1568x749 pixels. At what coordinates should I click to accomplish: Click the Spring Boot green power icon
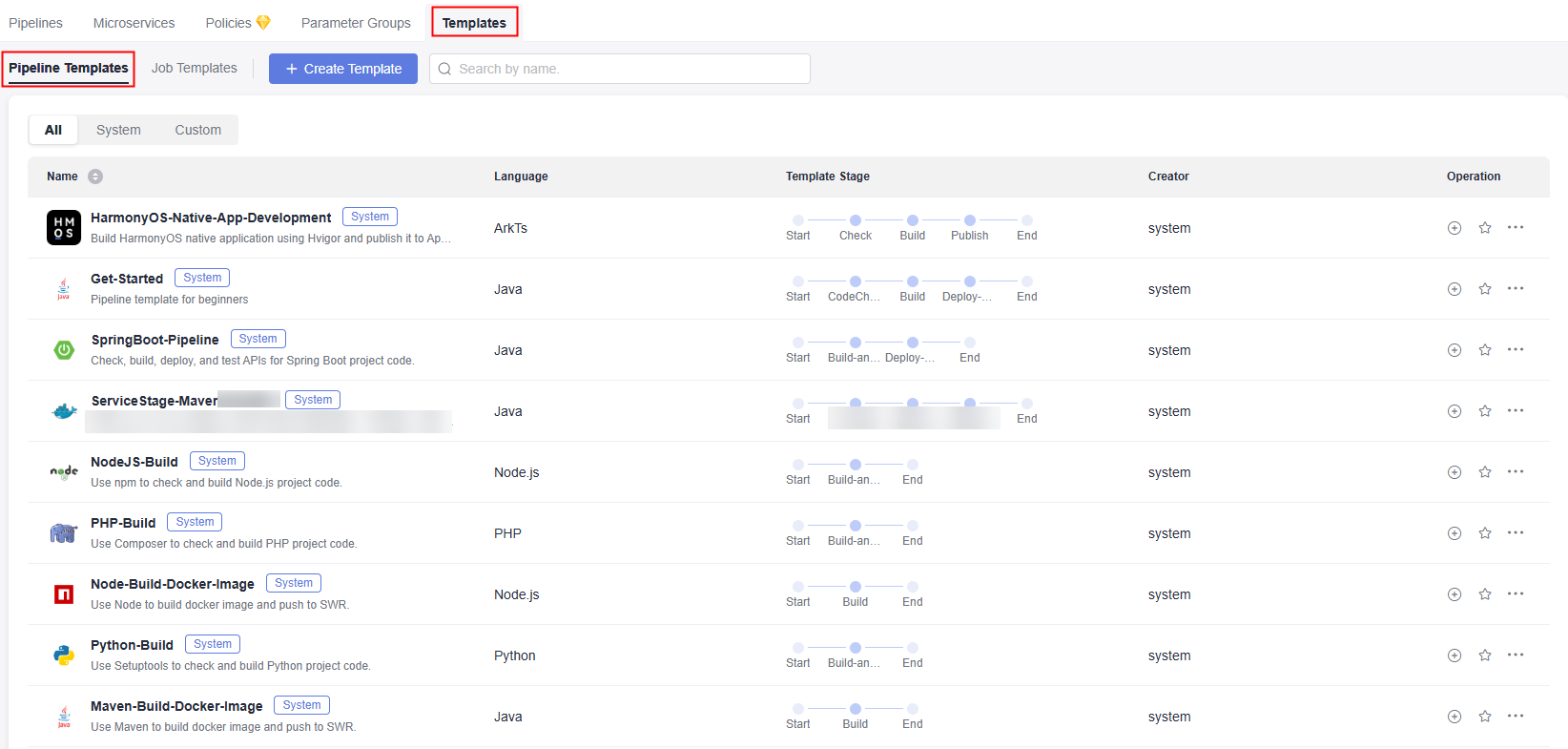click(x=64, y=350)
